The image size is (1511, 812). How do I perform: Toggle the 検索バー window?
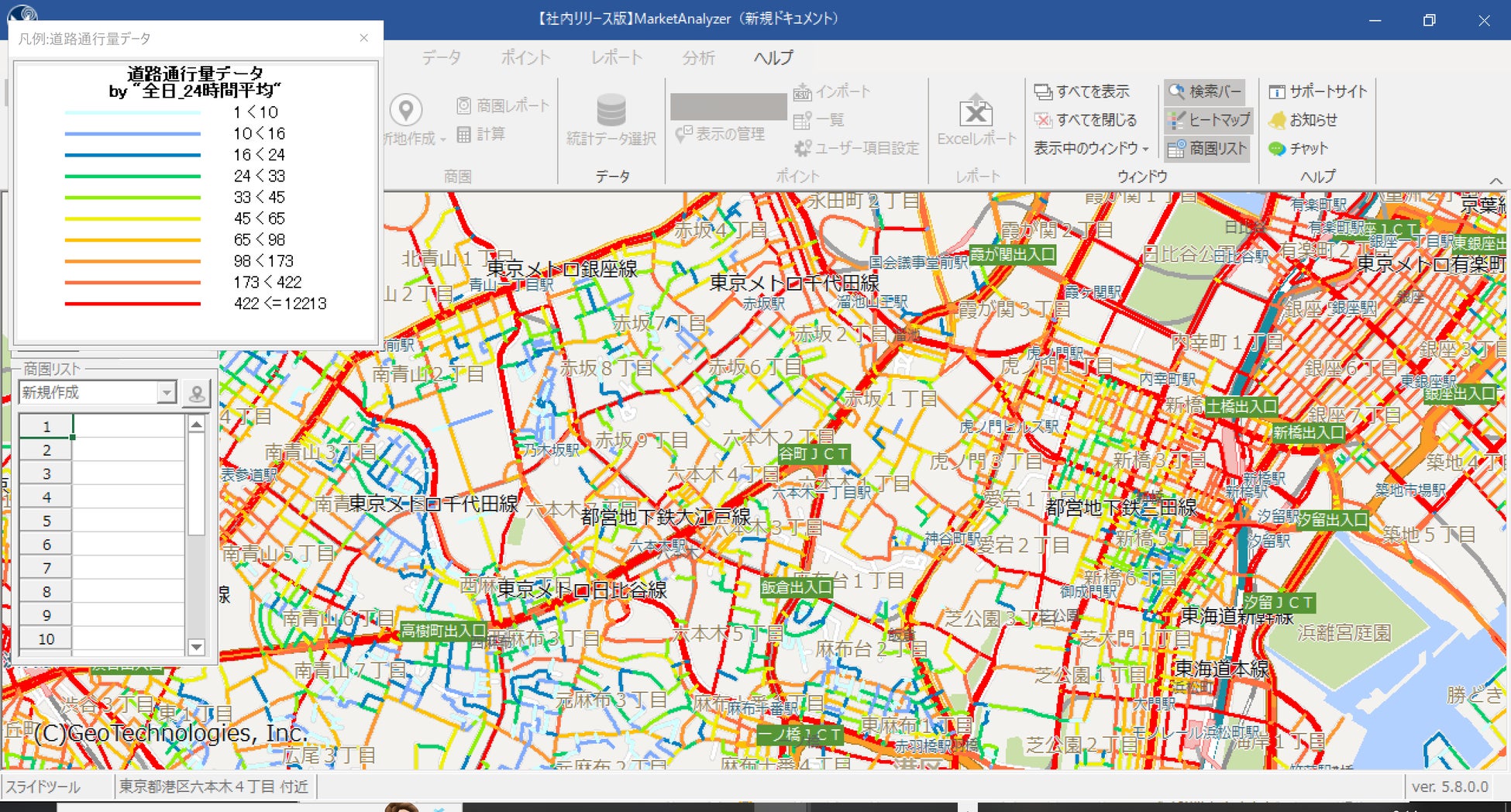(1205, 91)
